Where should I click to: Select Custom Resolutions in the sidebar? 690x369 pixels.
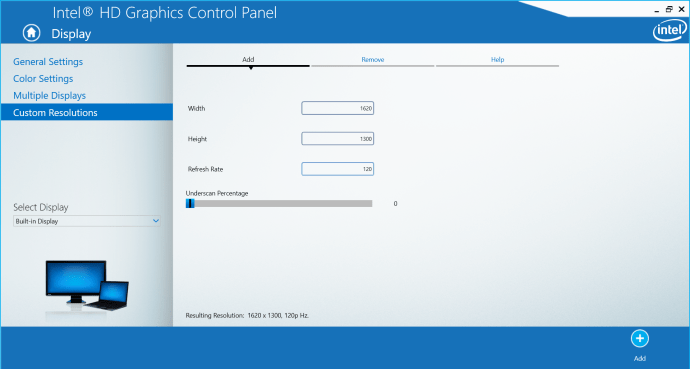click(87, 113)
